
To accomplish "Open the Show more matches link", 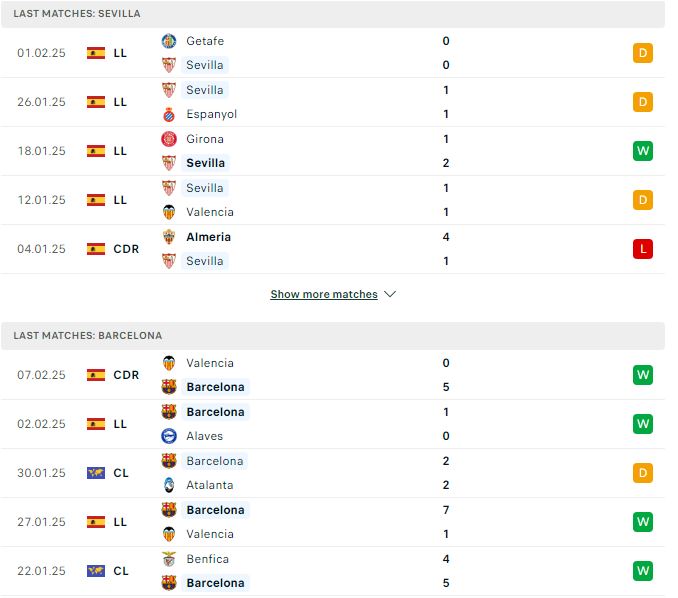I will (324, 294).
